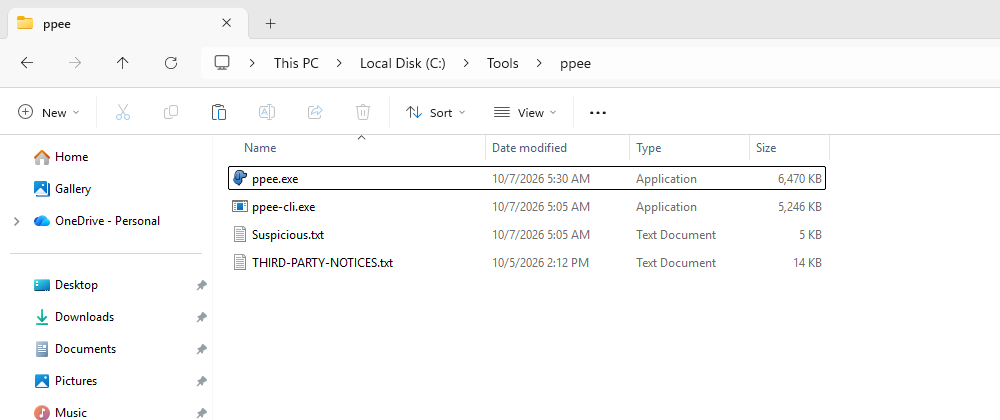The width and height of the screenshot is (1000, 420).
Task: Select the ppee.exe file name
Action: 275,179
